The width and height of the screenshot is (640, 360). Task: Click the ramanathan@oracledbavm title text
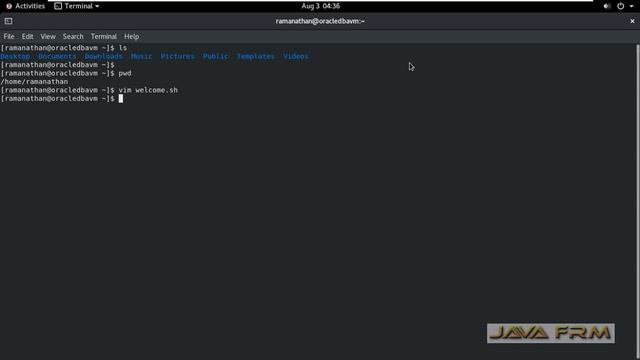320,21
